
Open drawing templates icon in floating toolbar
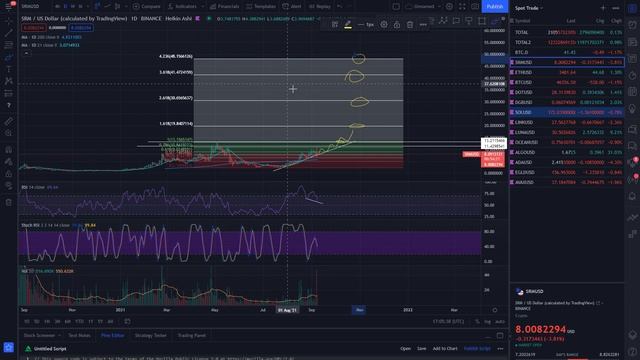[x=335, y=24]
